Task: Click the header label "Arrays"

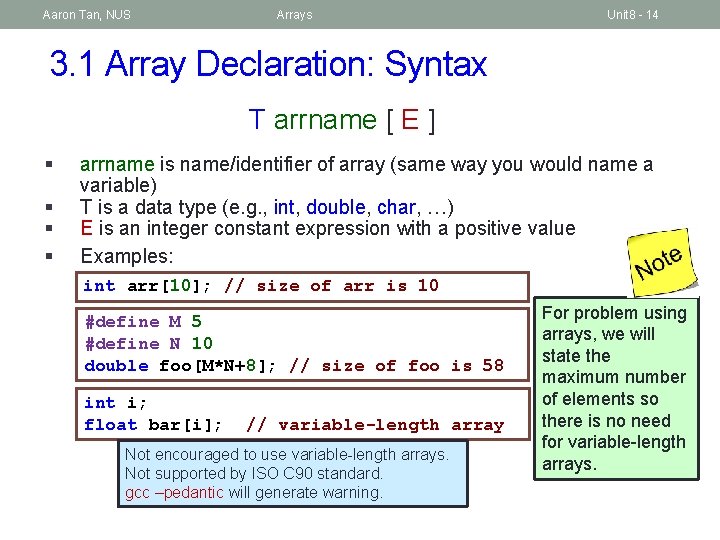Action: point(294,15)
